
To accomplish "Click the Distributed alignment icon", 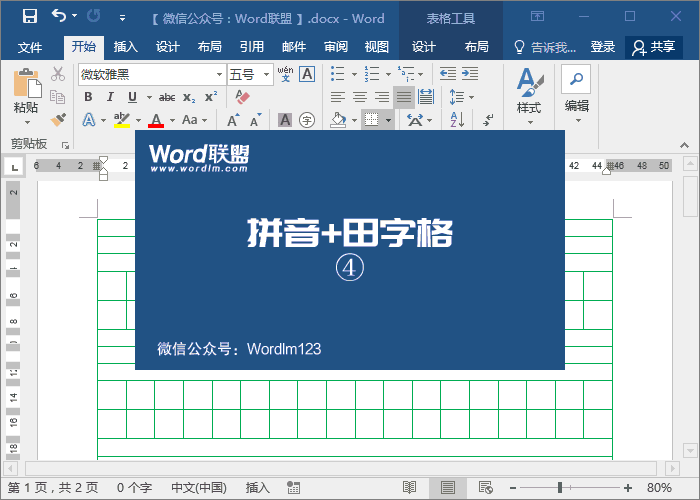I will pyautogui.click(x=426, y=97).
